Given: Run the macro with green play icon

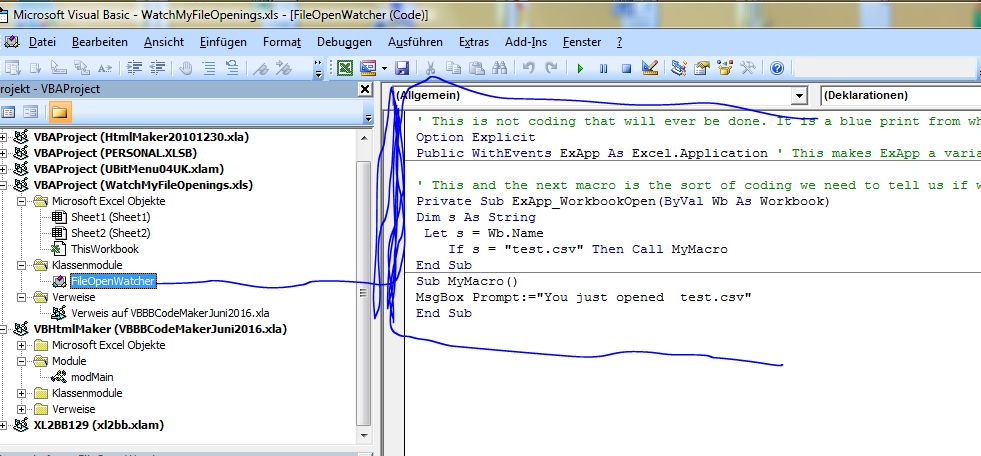Looking at the screenshot, I should 580,68.
